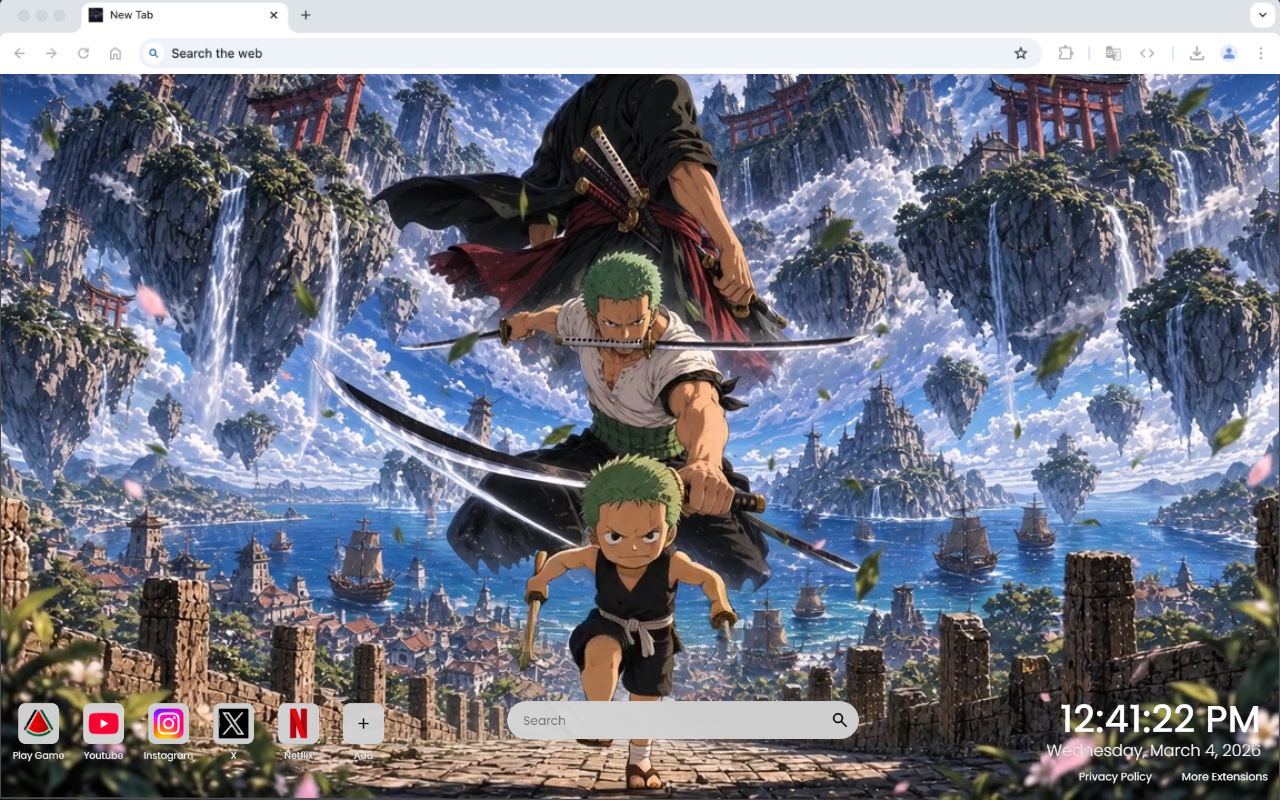Screen dimensions: 1280x800
Task: Click the translate extension icon
Action: (1113, 53)
